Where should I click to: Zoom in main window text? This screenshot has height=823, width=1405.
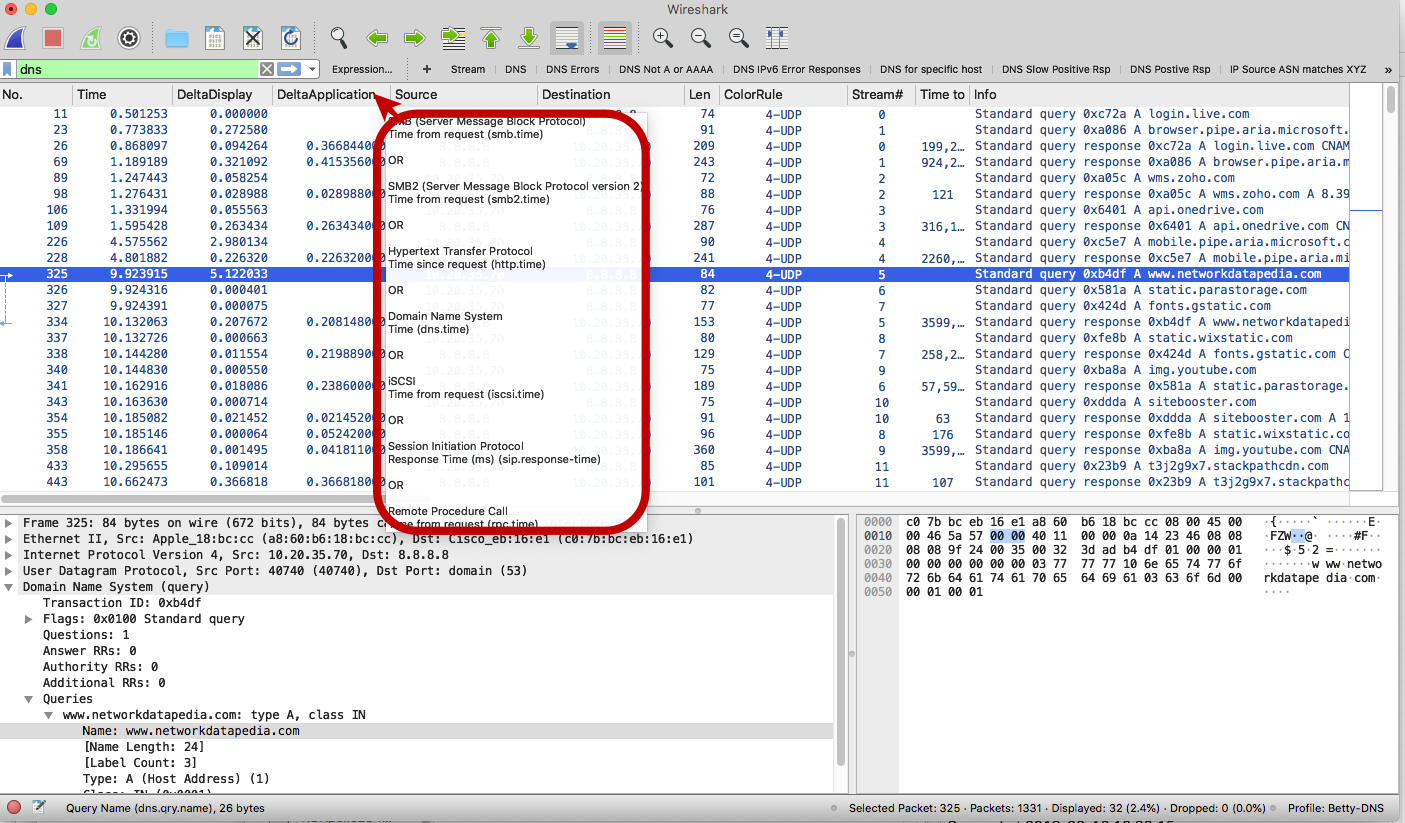point(662,38)
